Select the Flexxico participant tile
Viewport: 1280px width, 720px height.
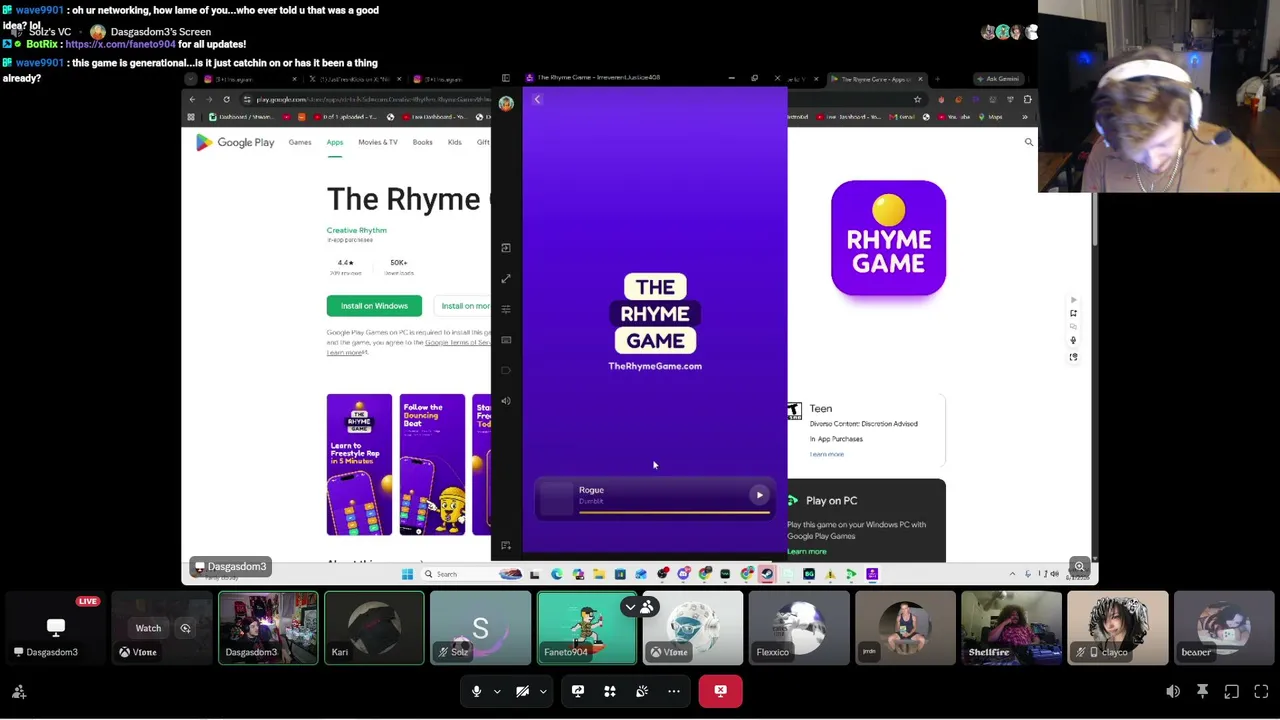[x=798, y=628]
